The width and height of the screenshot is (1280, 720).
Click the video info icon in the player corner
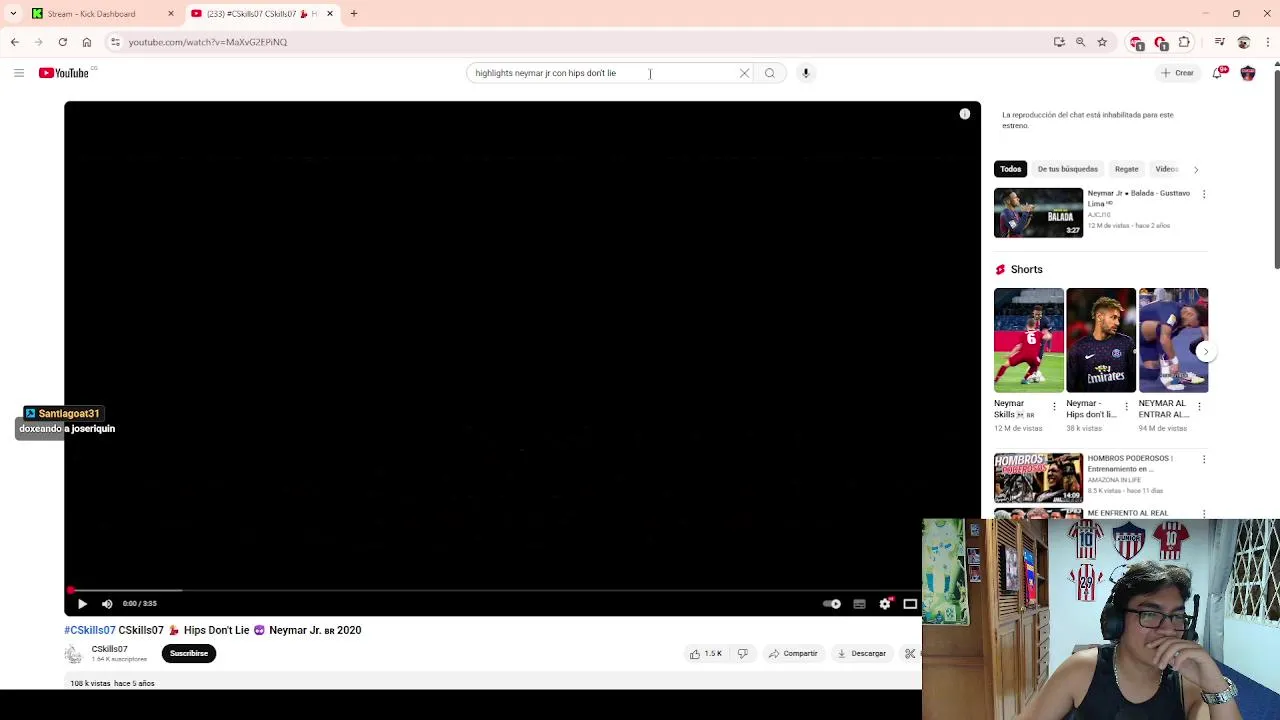tap(965, 114)
